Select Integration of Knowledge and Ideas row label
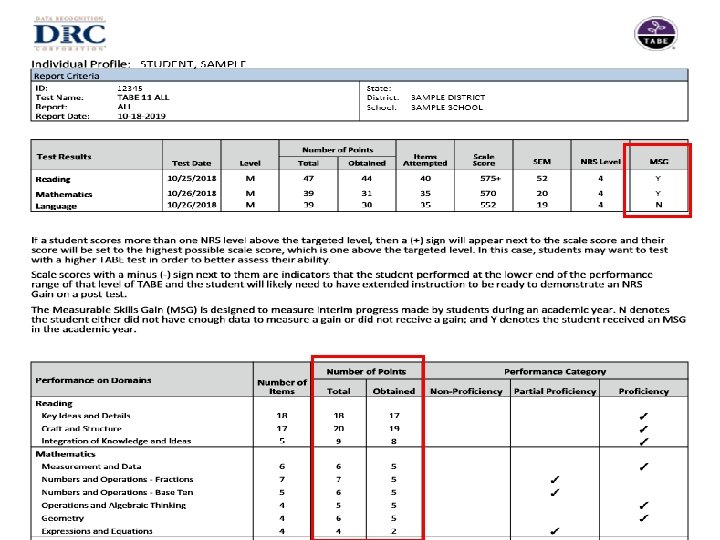 coord(116,441)
